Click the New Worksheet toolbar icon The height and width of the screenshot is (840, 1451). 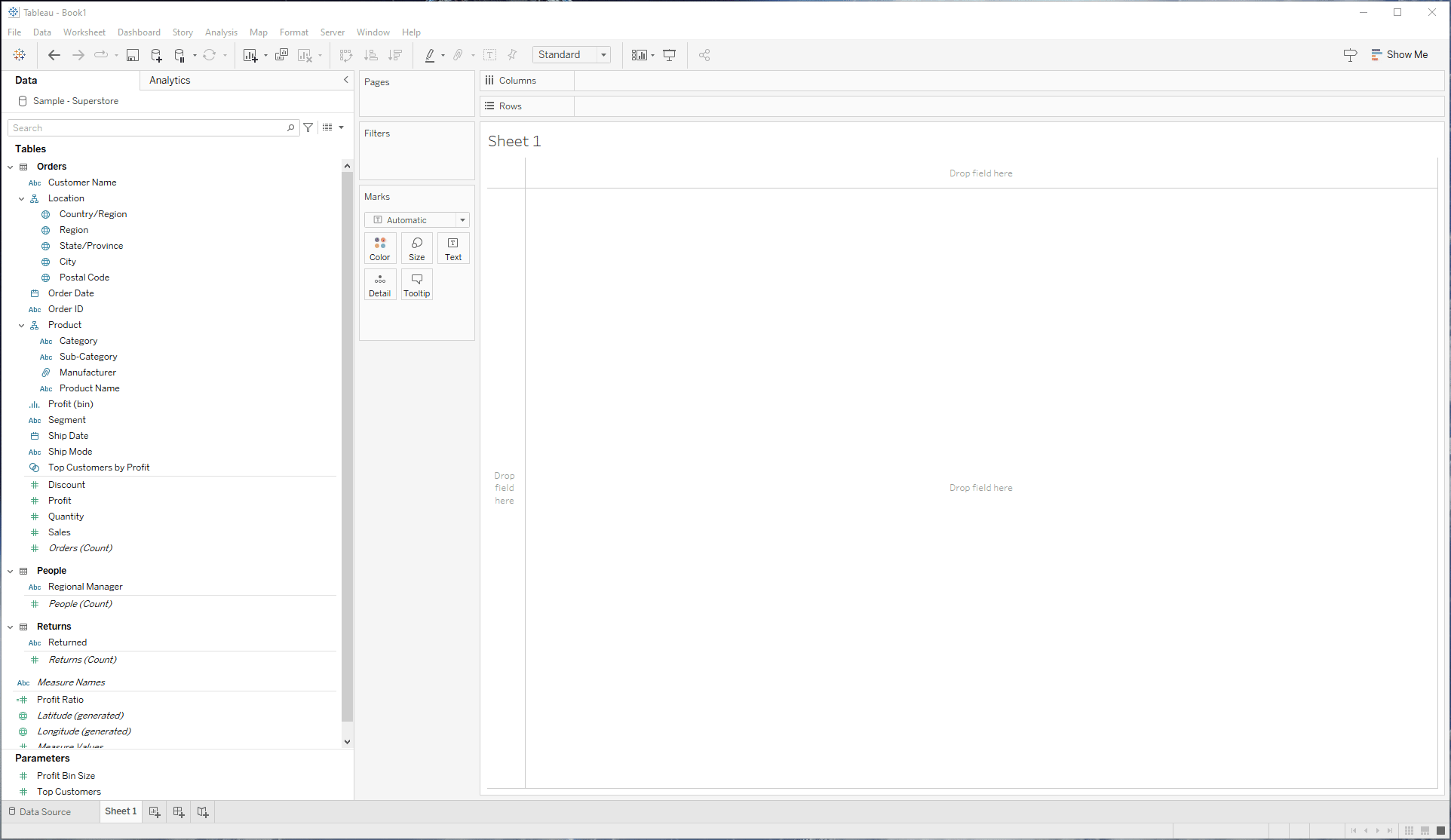point(250,55)
